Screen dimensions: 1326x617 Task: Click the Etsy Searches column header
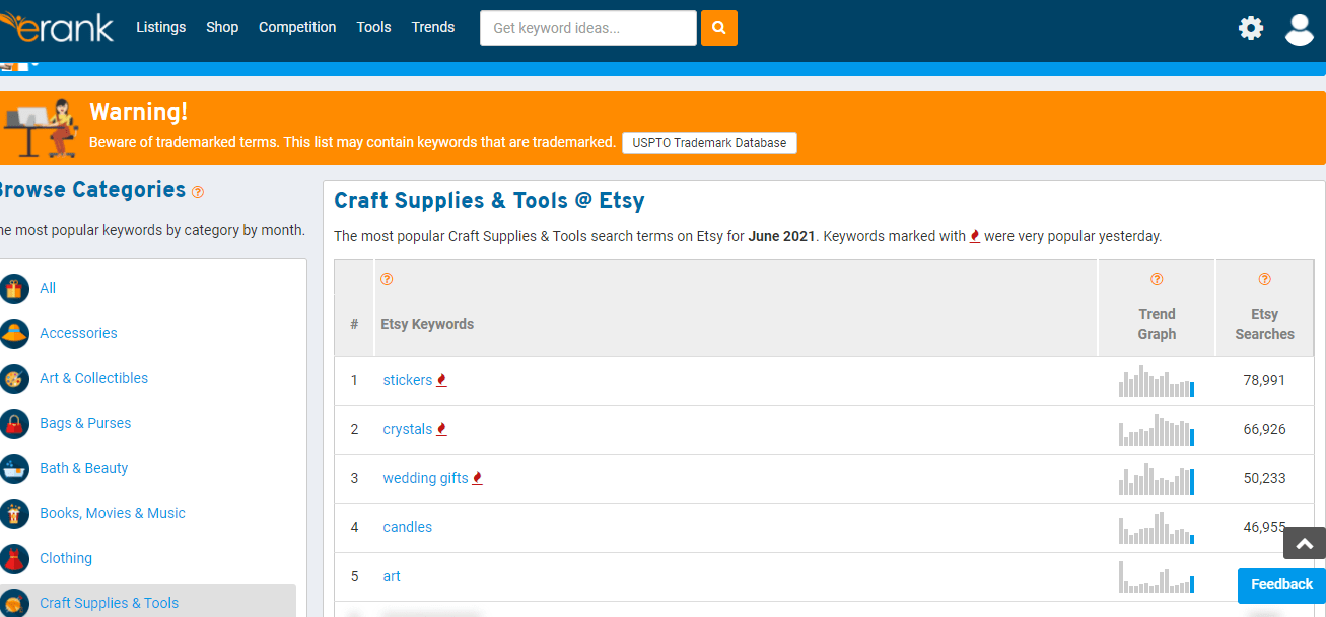tap(1265, 324)
